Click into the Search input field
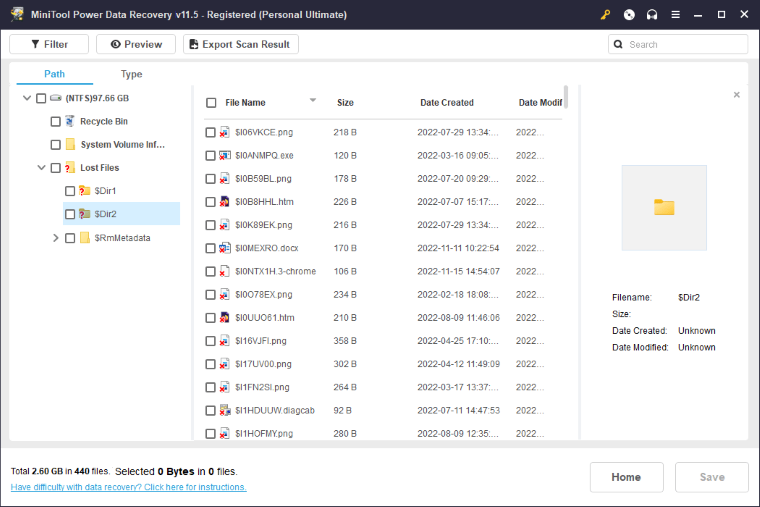The width and height of the screenshot is (760, 507). [x=685, y=44]
